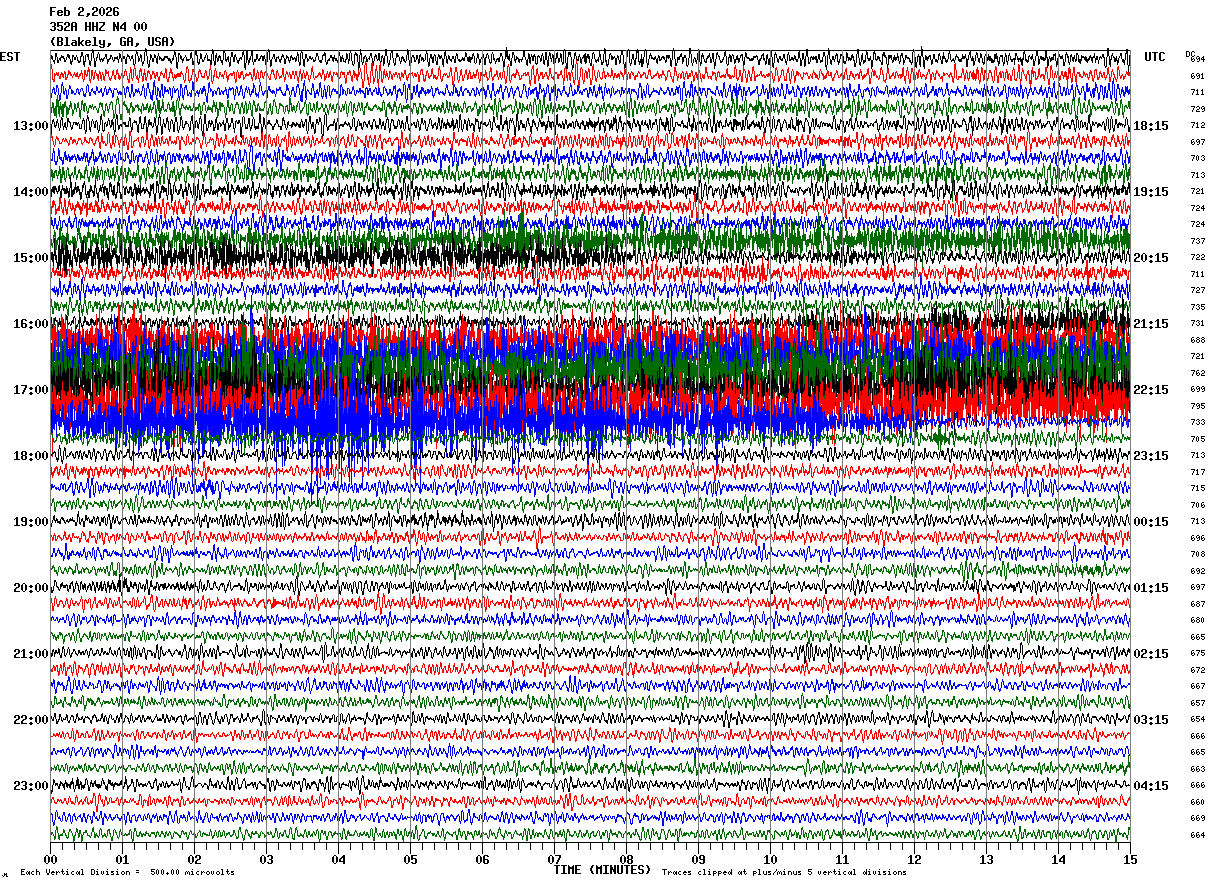
Task: Select the 18:00 EST time label
Action: (x=31, y=456)
